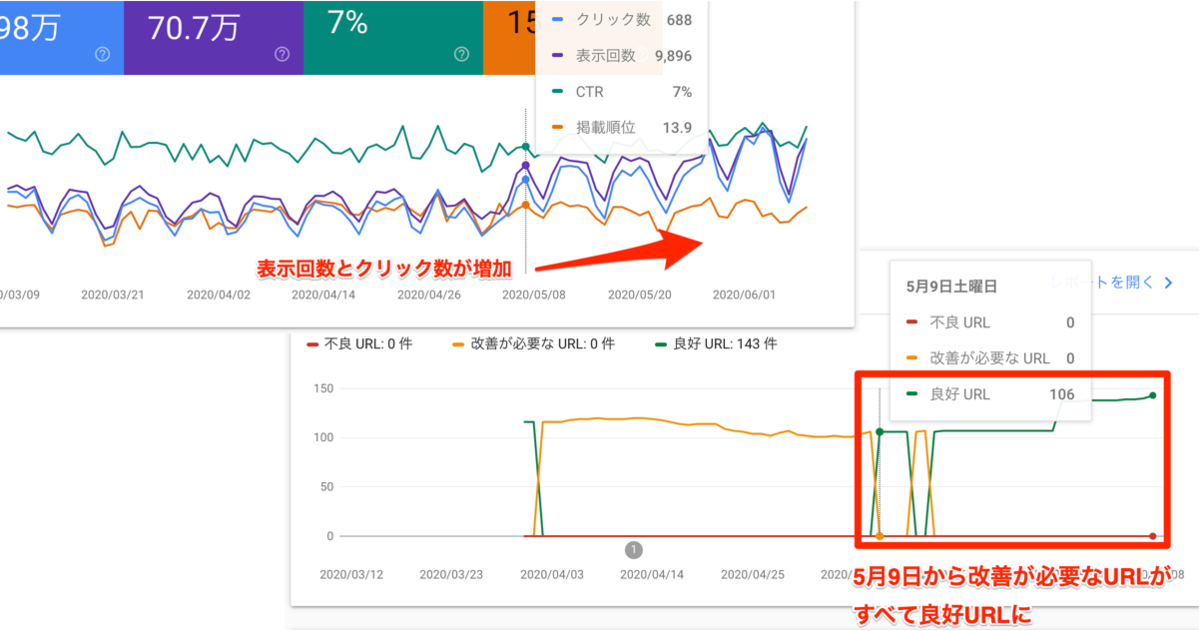Toggle the 70.7万 impressions metric card
Image resolution: width=1200 pixels, height=631 pixels.
tap(214, 37)
